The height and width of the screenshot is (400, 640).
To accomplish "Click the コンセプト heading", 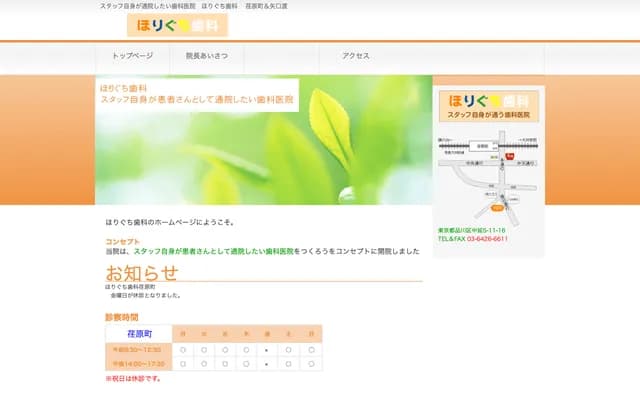I will click(x=123, y=242).
